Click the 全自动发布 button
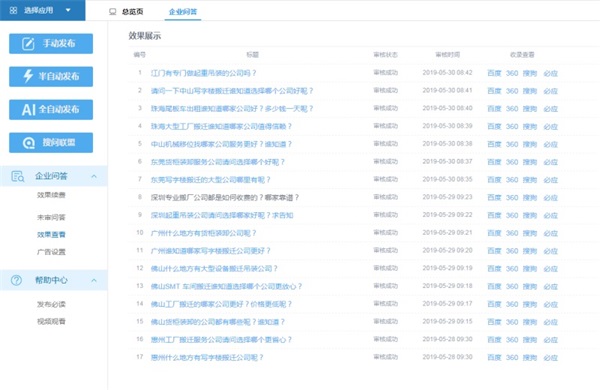The width and height of the screenshot is (600, 390). 51,109
